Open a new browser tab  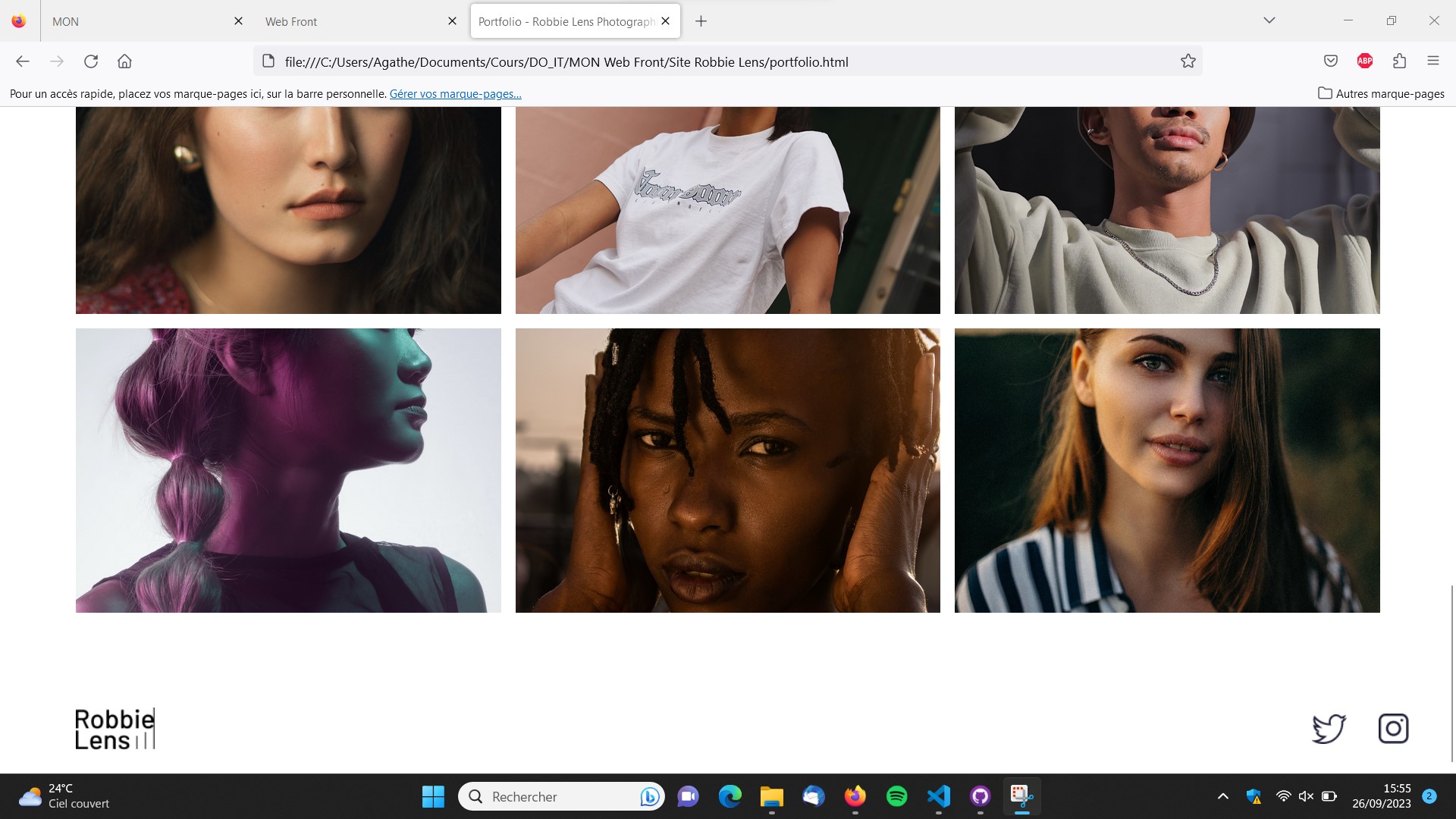[701, 21]
